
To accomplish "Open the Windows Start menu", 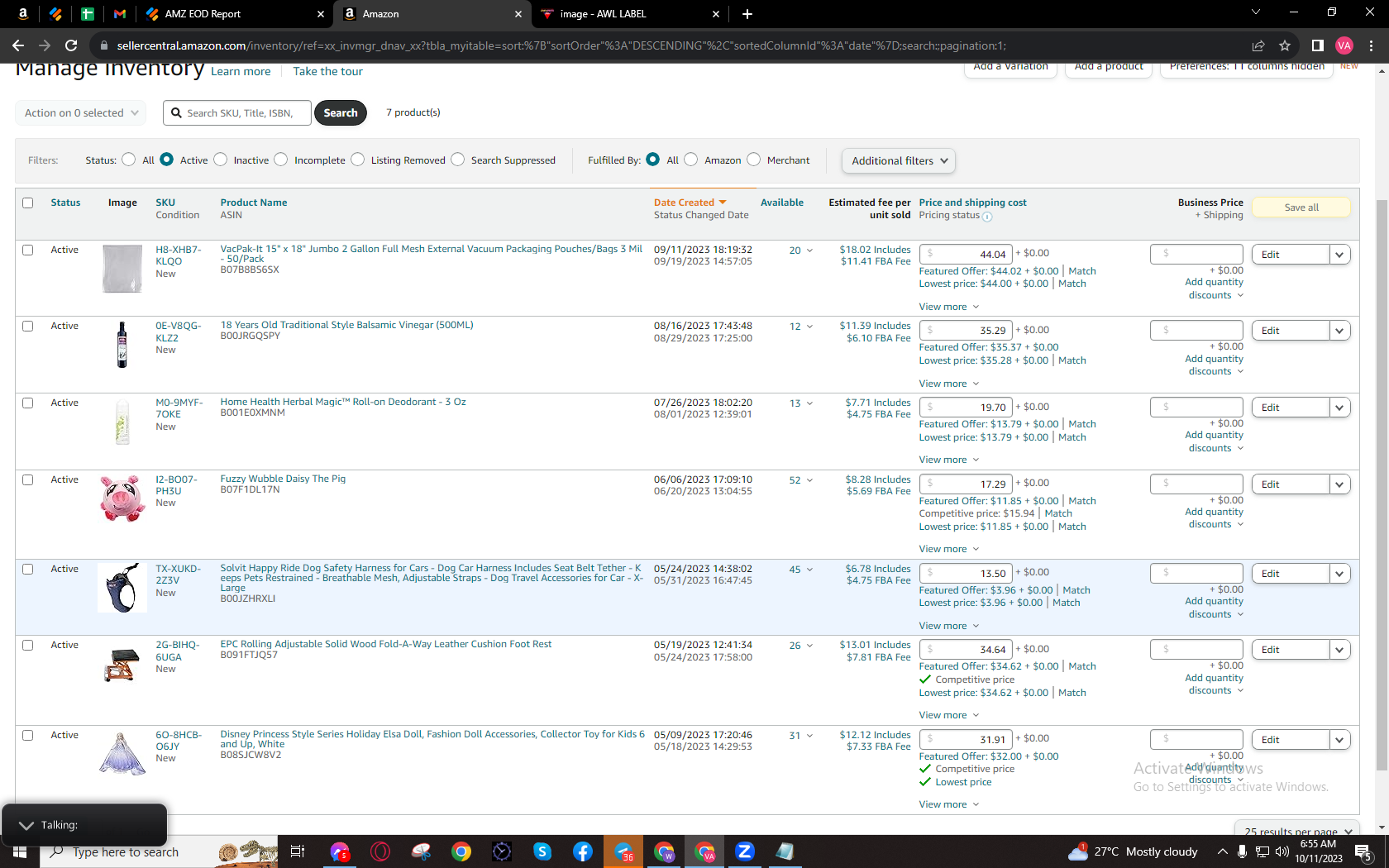I will coord(20,851).
